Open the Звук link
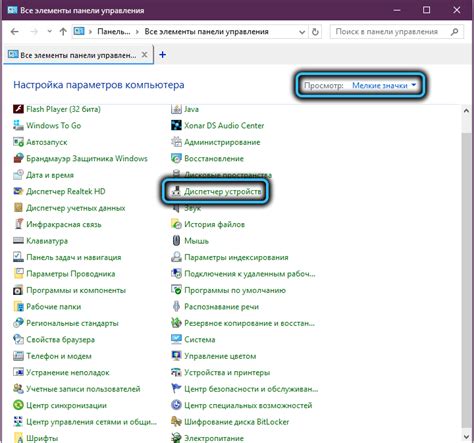 pos(193,208)
